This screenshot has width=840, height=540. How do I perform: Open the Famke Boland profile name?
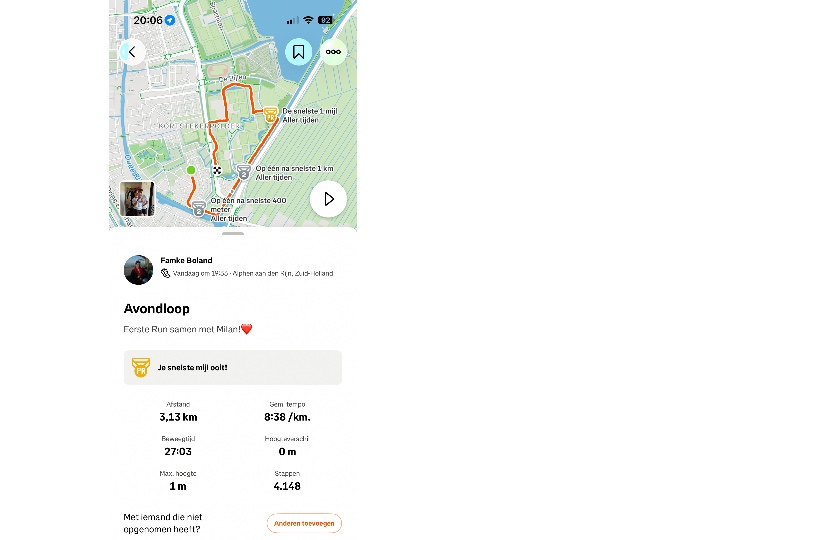pyautogui.click(x=186, y=260)
